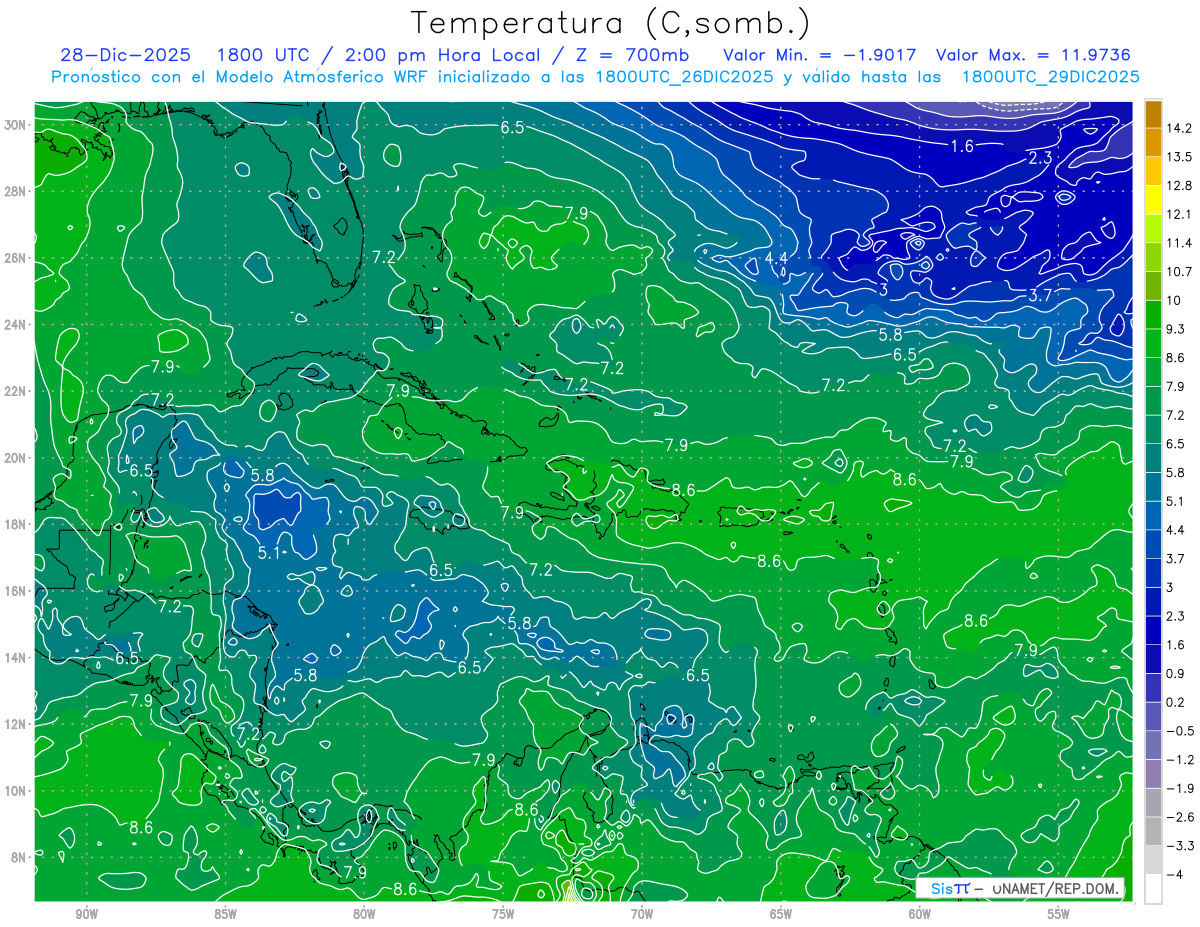Screen dimensions: 1200x927
Task: Click the 'SisTT - UNAMET/REP.DOM.' credit box
Action: click(x=1020, y=888)
